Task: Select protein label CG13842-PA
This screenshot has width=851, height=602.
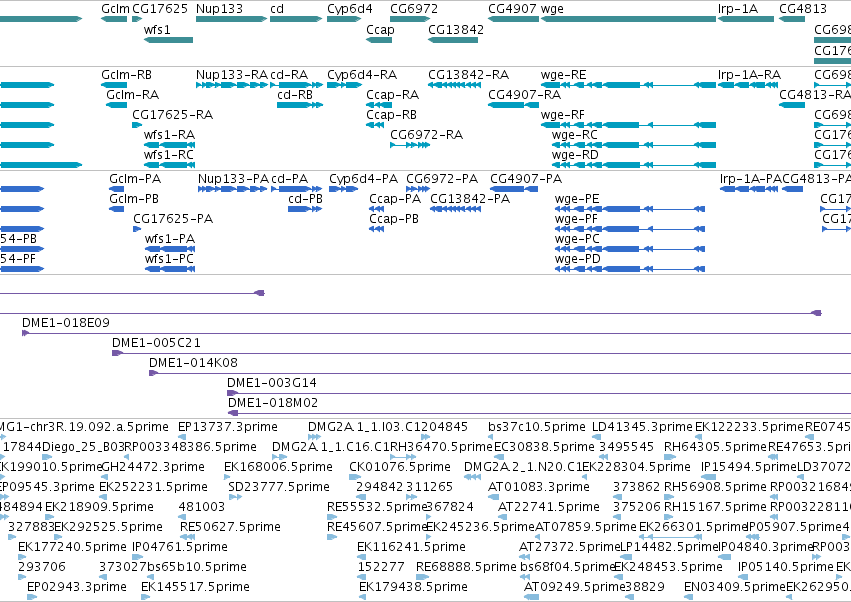Action: pyautogui.click(x=471, y=199)
